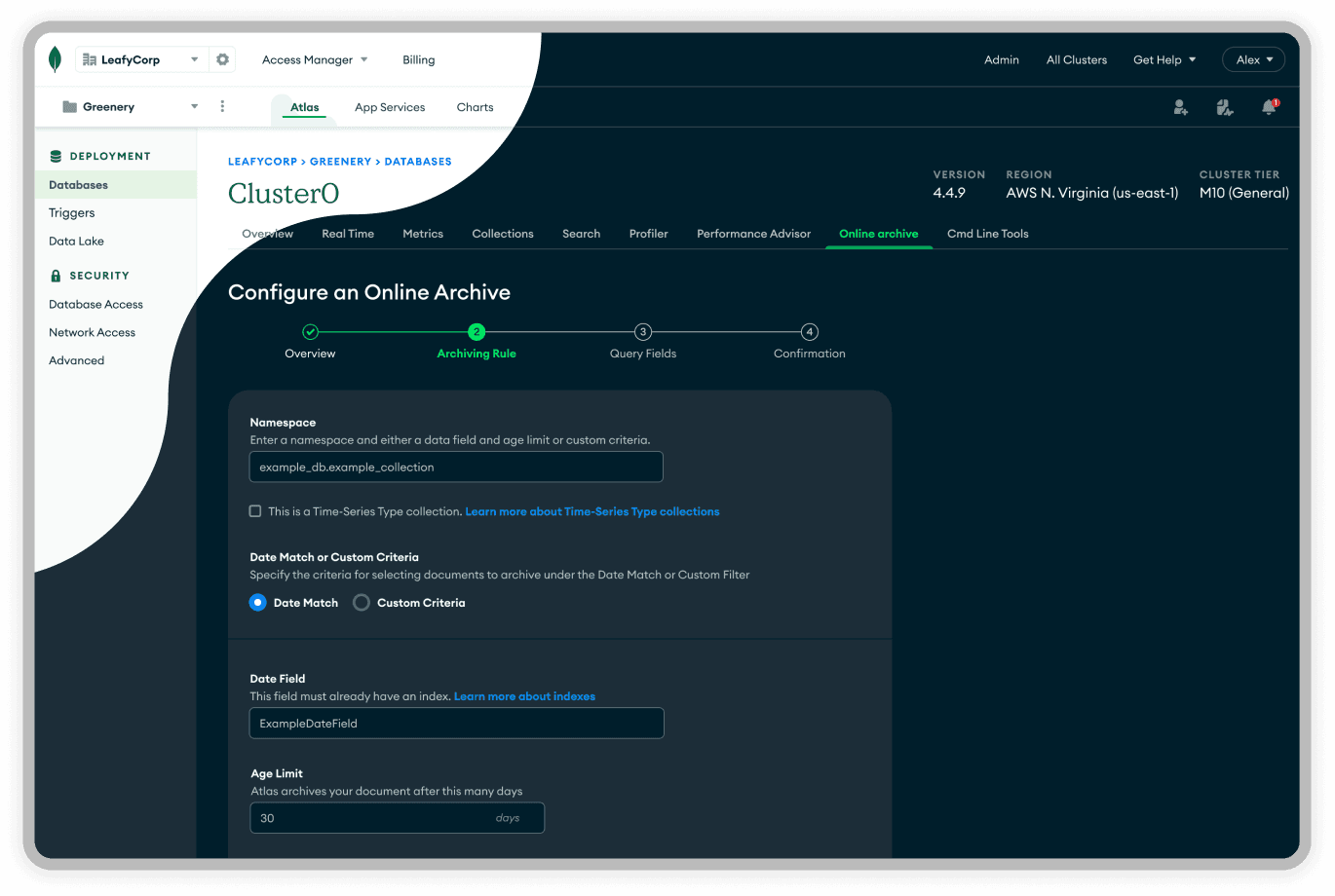Image resolution: width=1335 pixels, height=896 pixels.
Task: Open the Get Help dropdown
Action: pos(1163,58)
